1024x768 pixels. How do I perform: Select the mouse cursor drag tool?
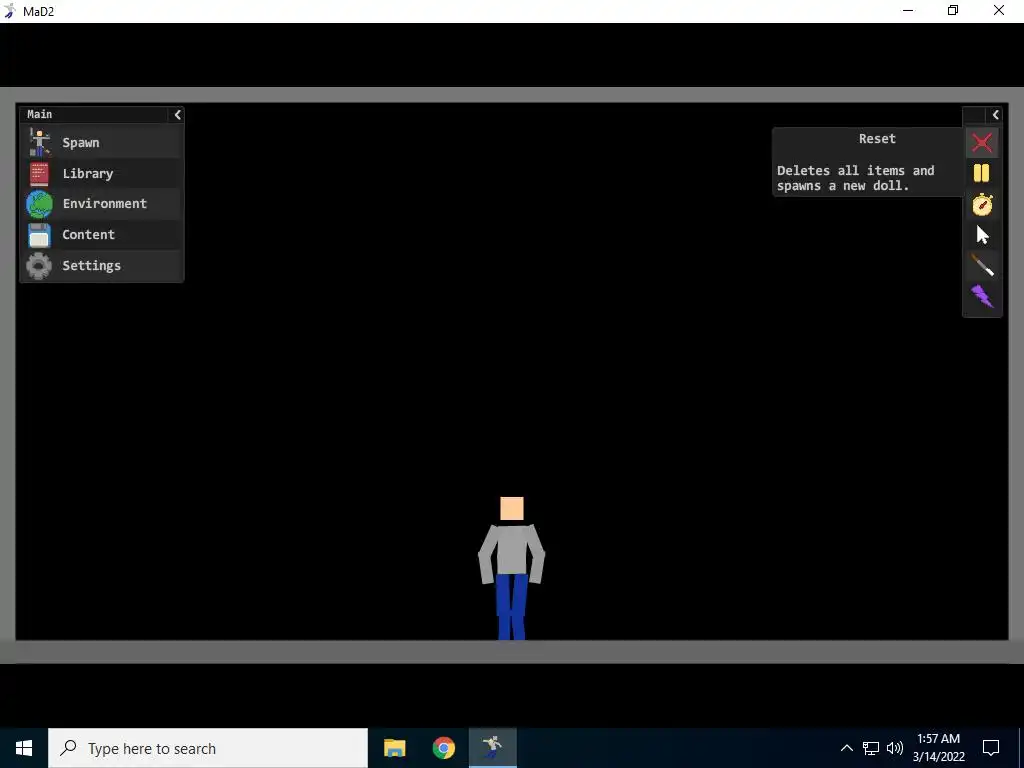pyautogui.click(x=982, y=235)
